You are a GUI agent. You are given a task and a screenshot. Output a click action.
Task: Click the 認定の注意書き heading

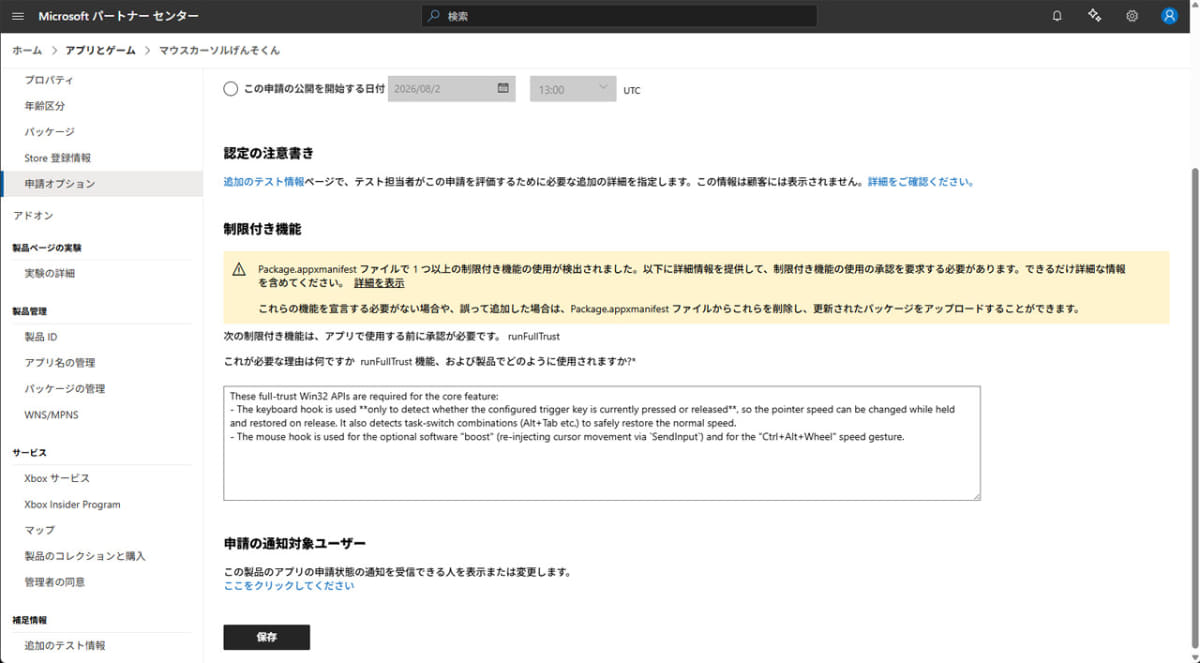(269, 153)
